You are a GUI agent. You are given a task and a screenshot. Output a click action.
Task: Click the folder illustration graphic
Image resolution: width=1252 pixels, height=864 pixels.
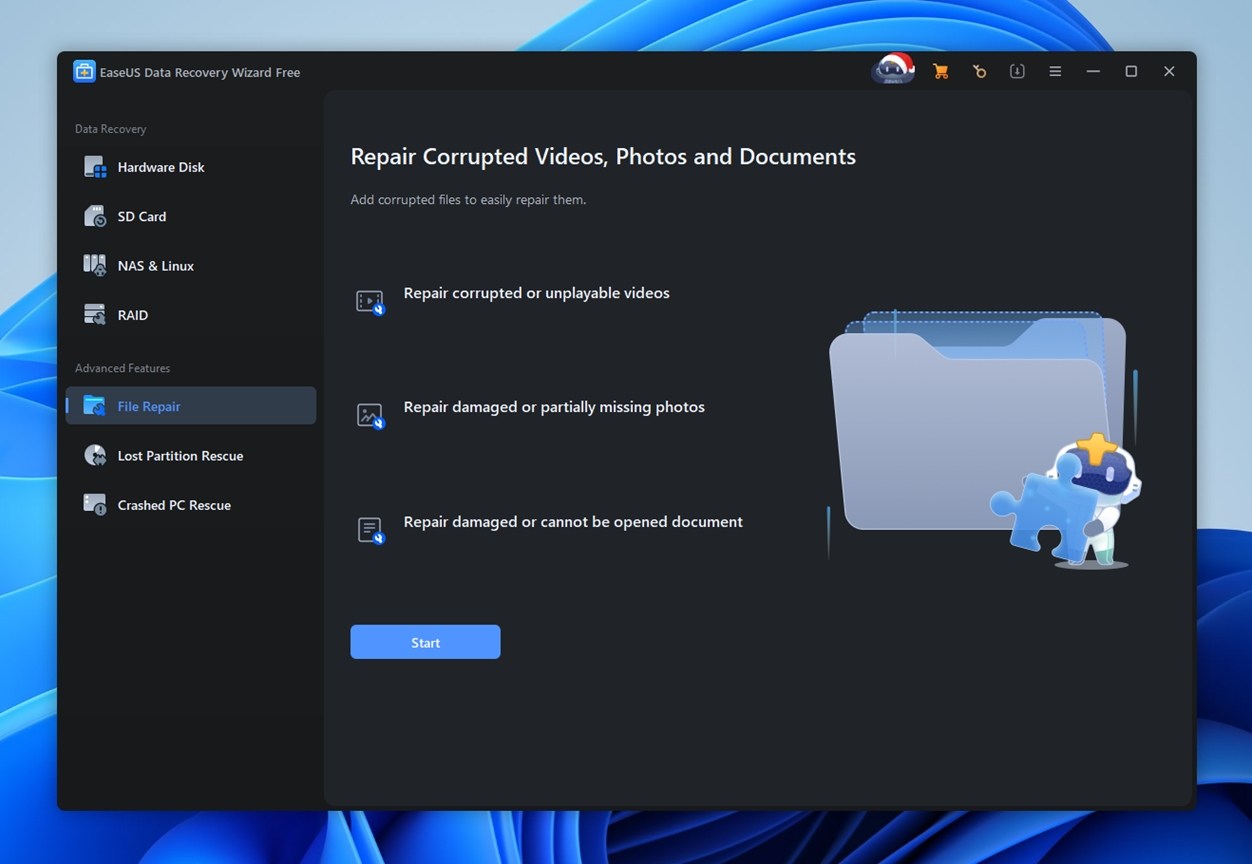975,430
